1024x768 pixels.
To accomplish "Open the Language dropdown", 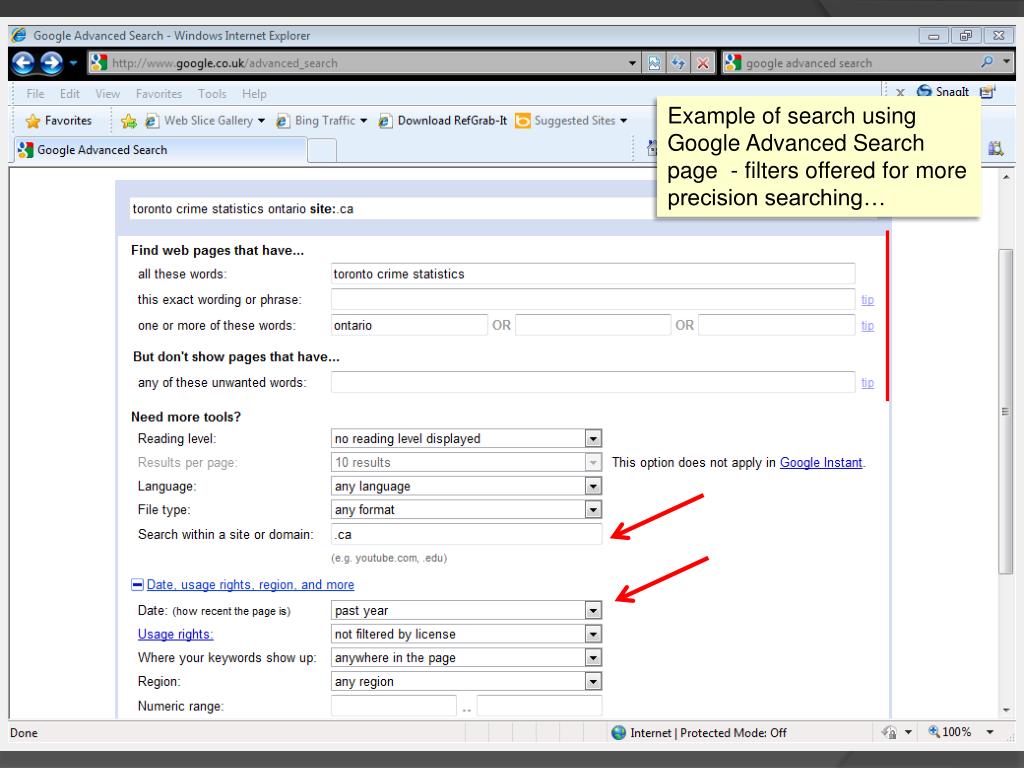I will coord(466,487).
